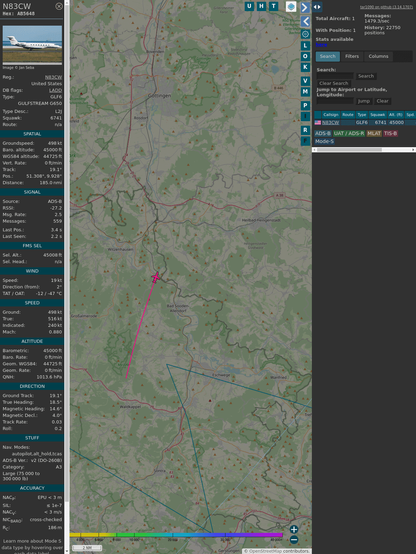Toggle the M multiselect map button

pyautogui.click(x=305, y=92)
